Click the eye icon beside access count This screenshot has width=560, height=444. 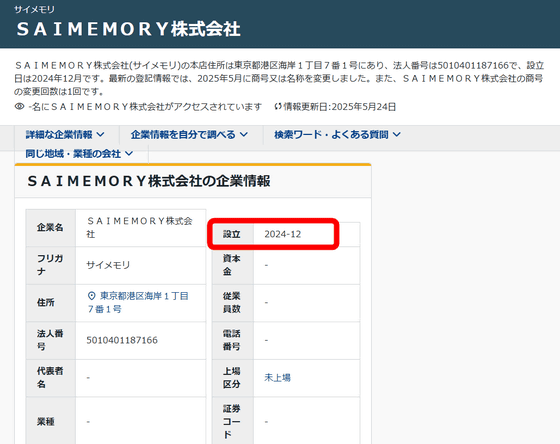pyautogui.click(x=19, y=106)
